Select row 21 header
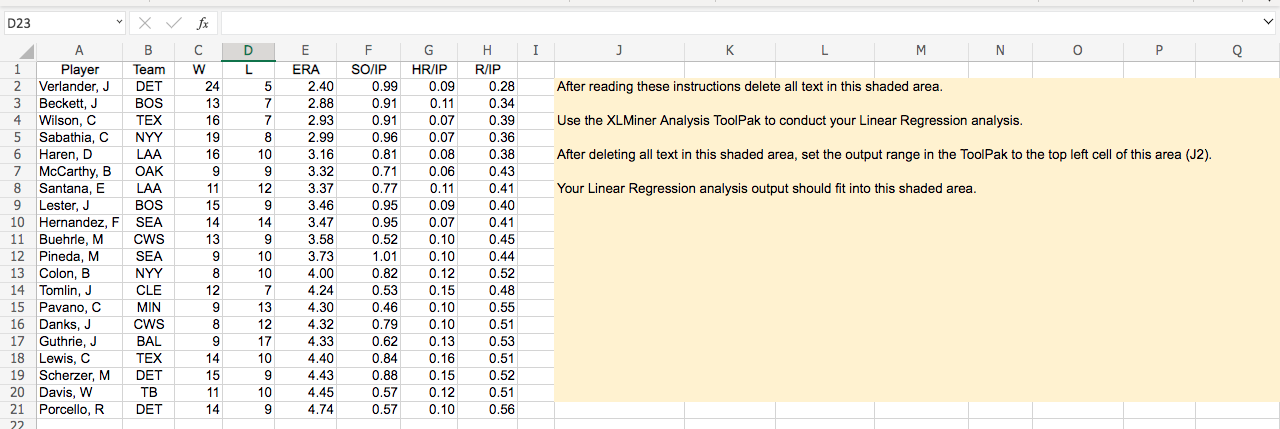Viewport: 1280px width, 429px height. click(18, 410)
